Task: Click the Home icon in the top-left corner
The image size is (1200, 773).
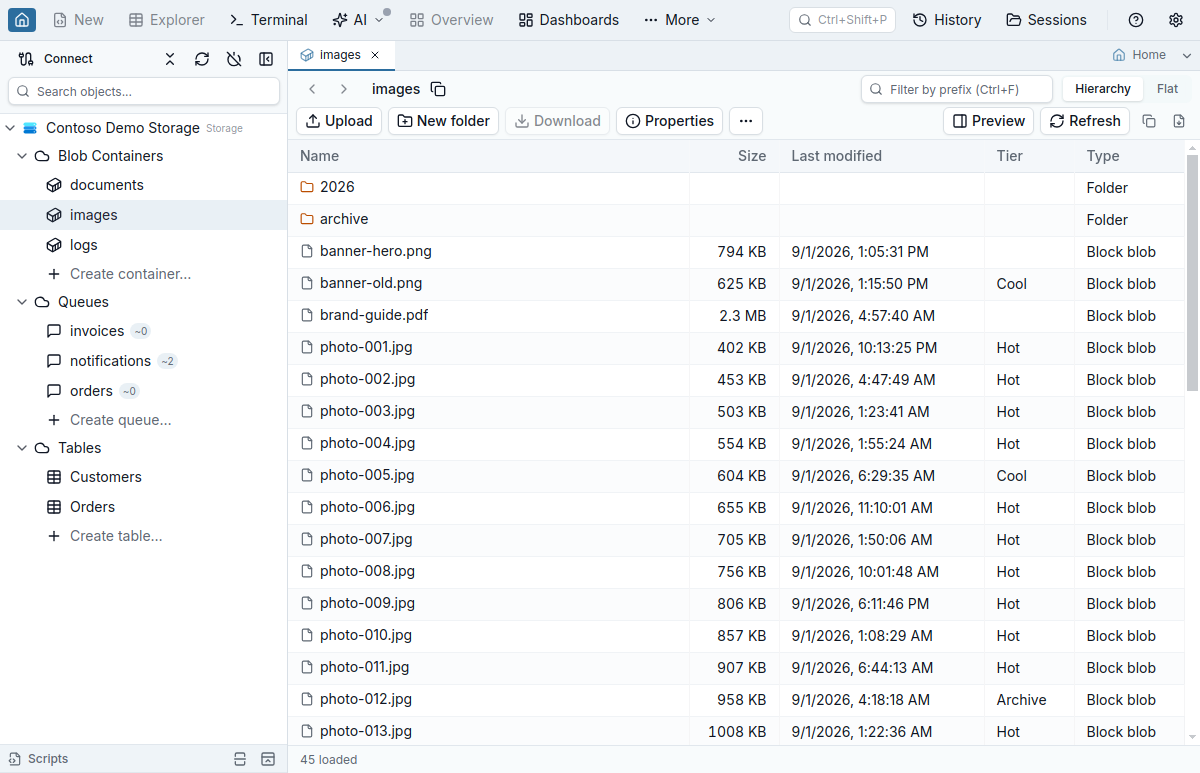Action: click(x=22, y=20)
